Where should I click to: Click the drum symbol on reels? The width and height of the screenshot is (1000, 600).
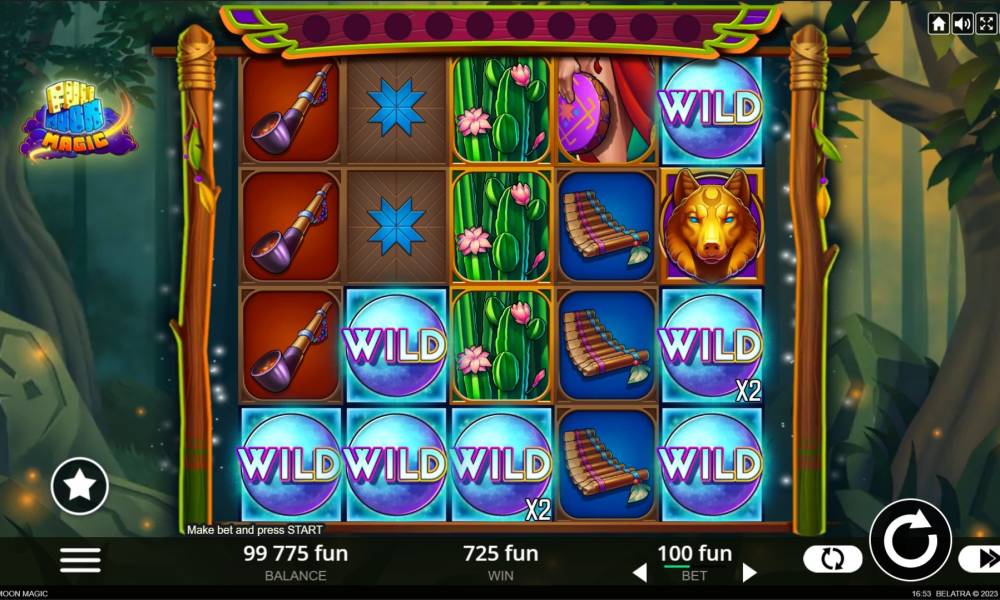coord(606,110)
